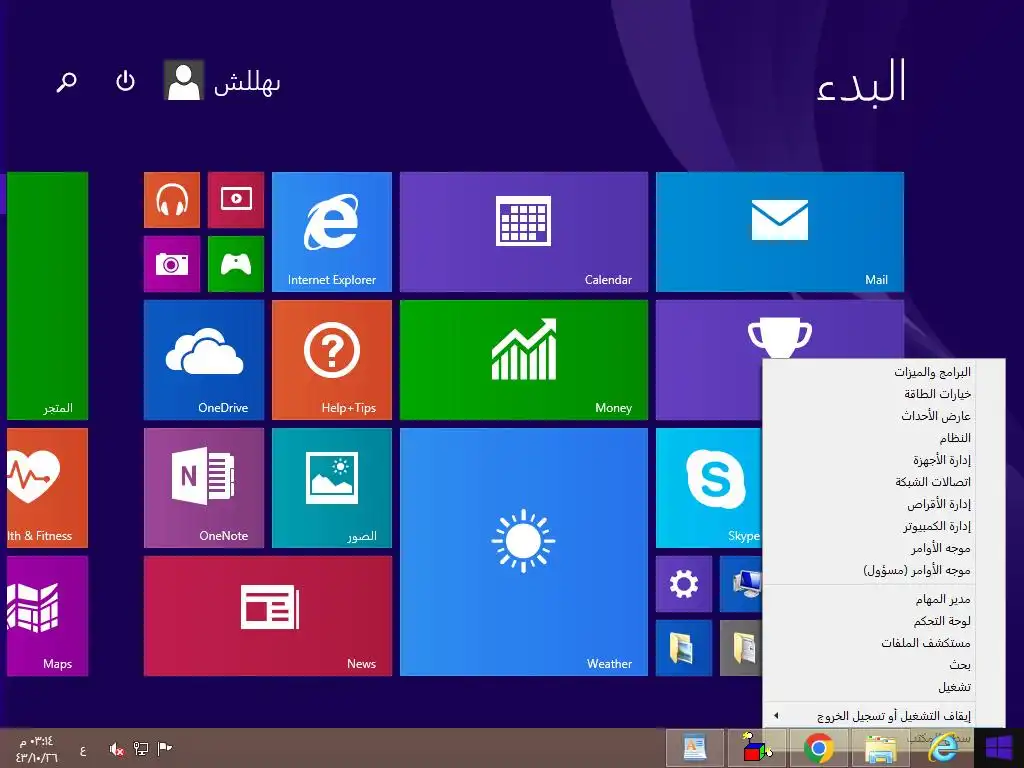Open File Explorer from the taskbar
Image resolution: width=1024 pixels, height=768 pixels.
[x=880, y=748]
